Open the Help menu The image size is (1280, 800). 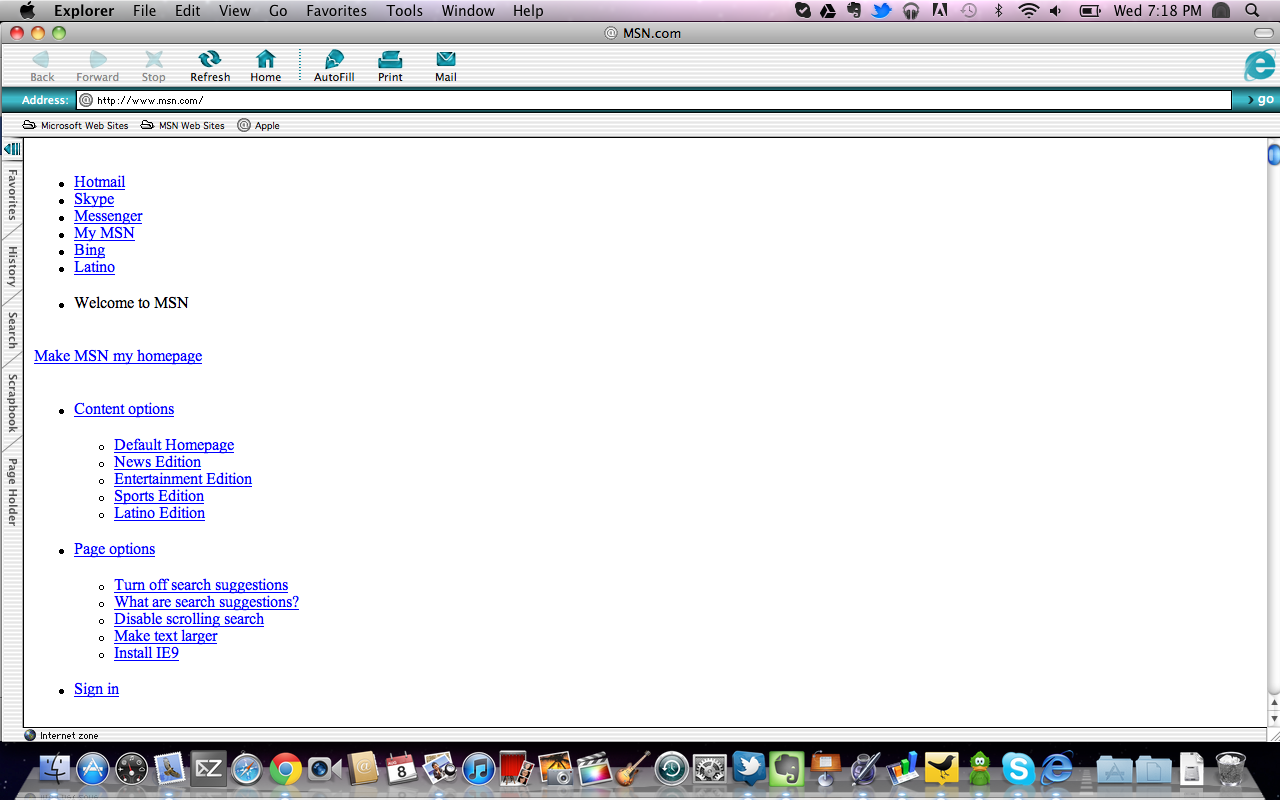click(528, 11)
